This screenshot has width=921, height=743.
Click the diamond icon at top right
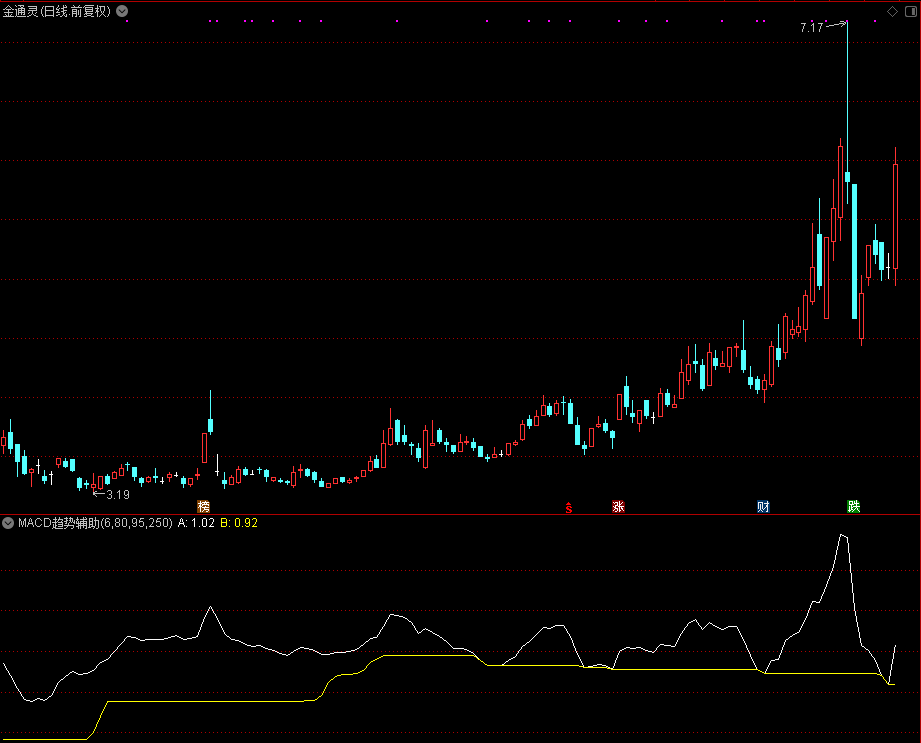tap(892, 12)
